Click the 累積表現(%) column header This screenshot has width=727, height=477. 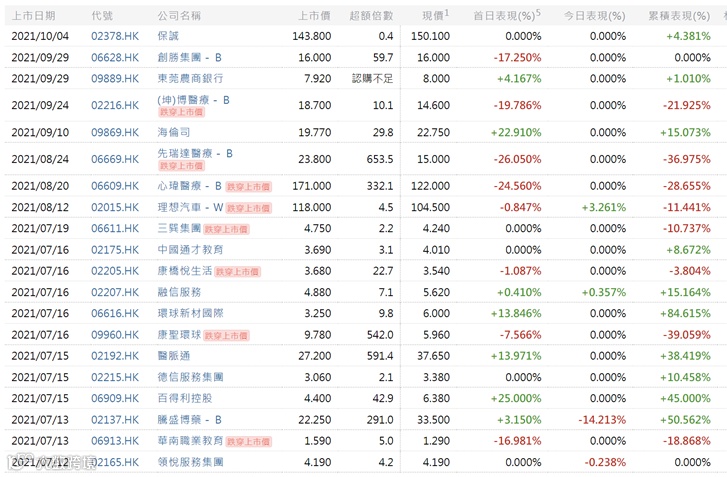tap(679, 16)
